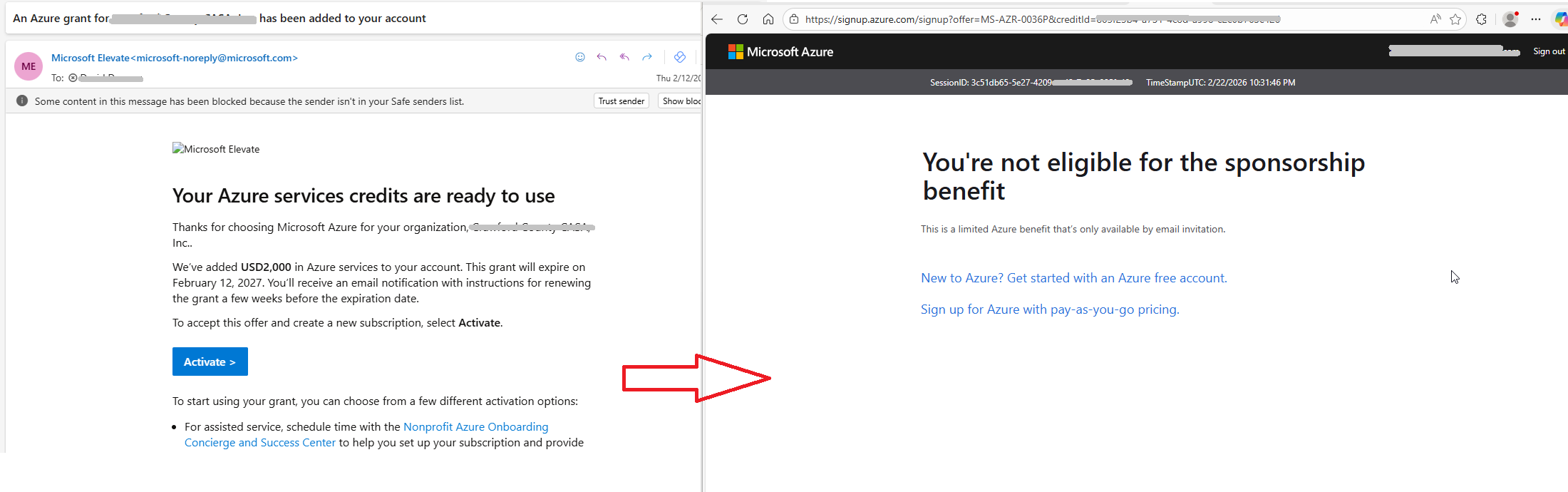The width and height of the screenshot is (1568, 492).
Task: Click the email subject line at the top
Action: pyautogui.click(x=220, y=19)
